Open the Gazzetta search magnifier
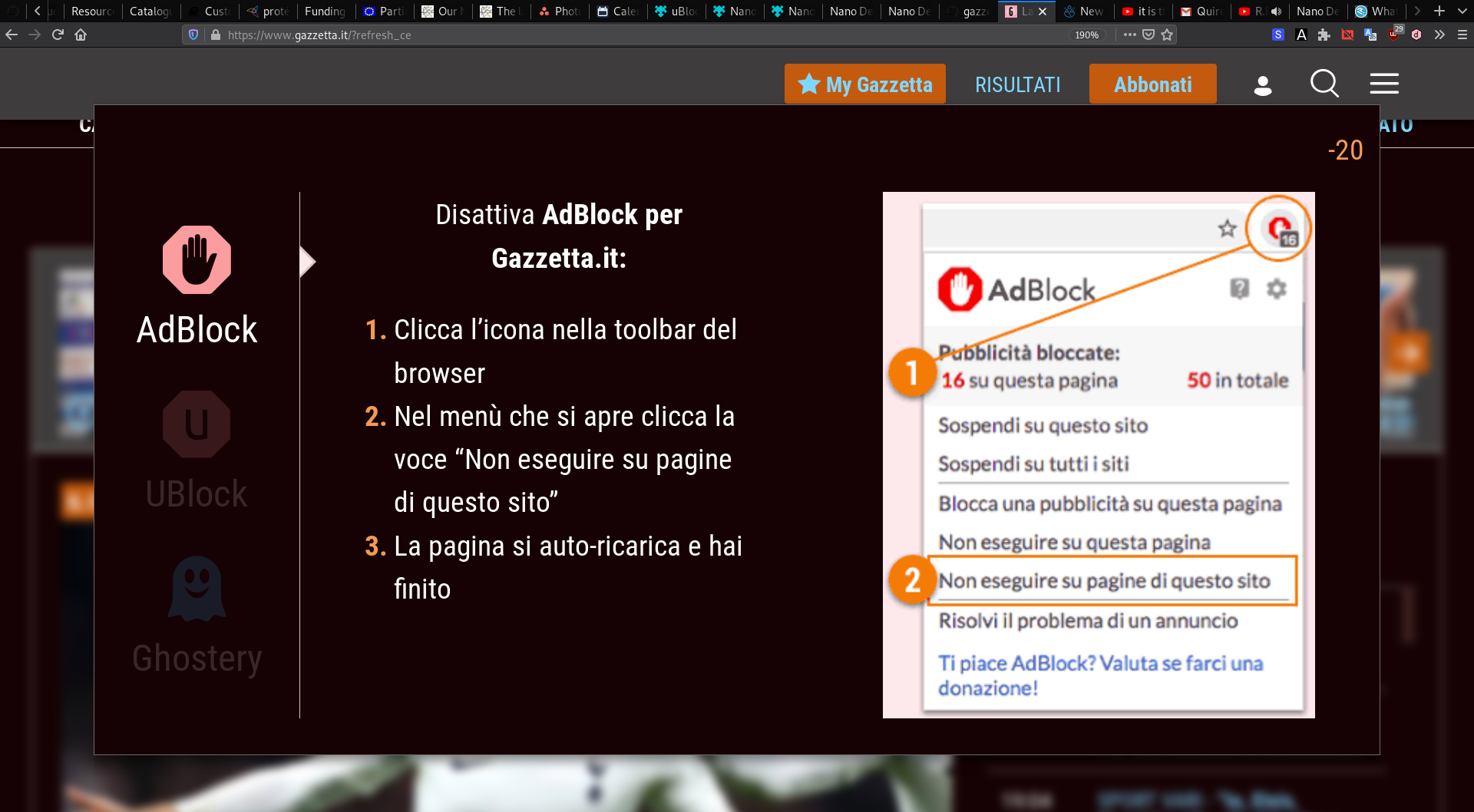The width and height of the screenshot is (1474, 812). 1324,84
